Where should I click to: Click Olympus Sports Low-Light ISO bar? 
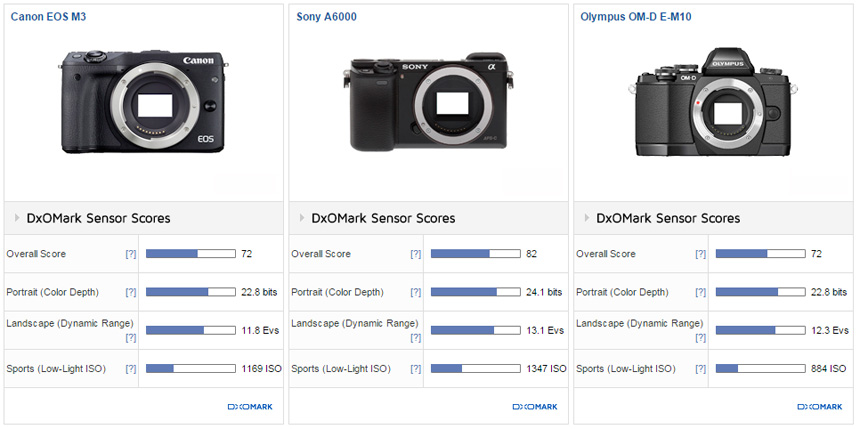761,369
